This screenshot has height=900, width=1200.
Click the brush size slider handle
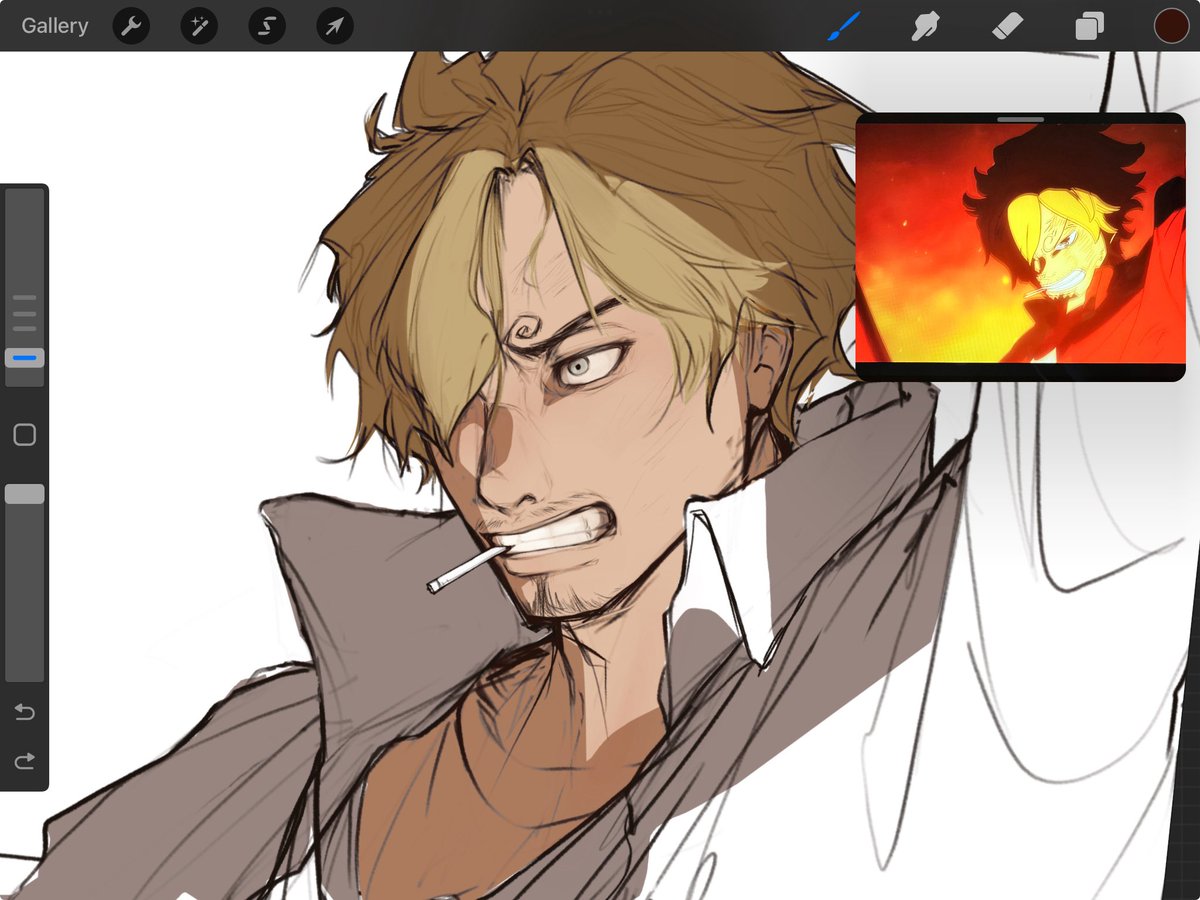pos(25,358)
